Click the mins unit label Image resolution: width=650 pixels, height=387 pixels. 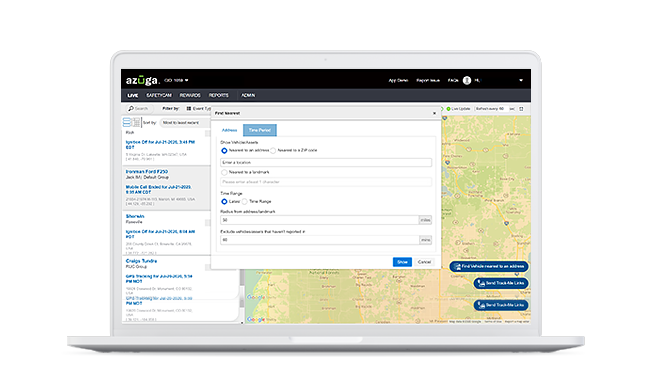click(425, 240)
